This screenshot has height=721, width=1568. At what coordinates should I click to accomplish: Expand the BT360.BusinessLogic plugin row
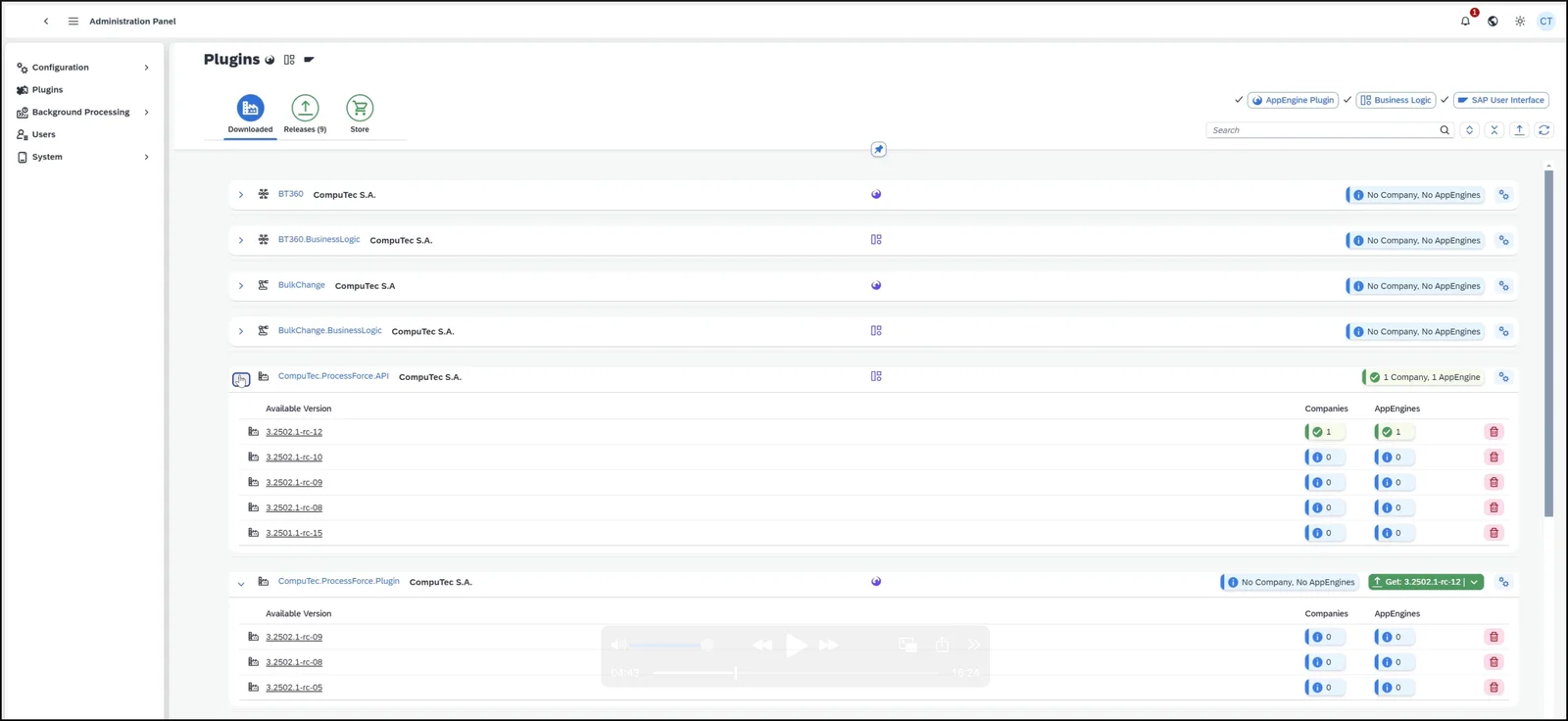[x=241, y=240]
